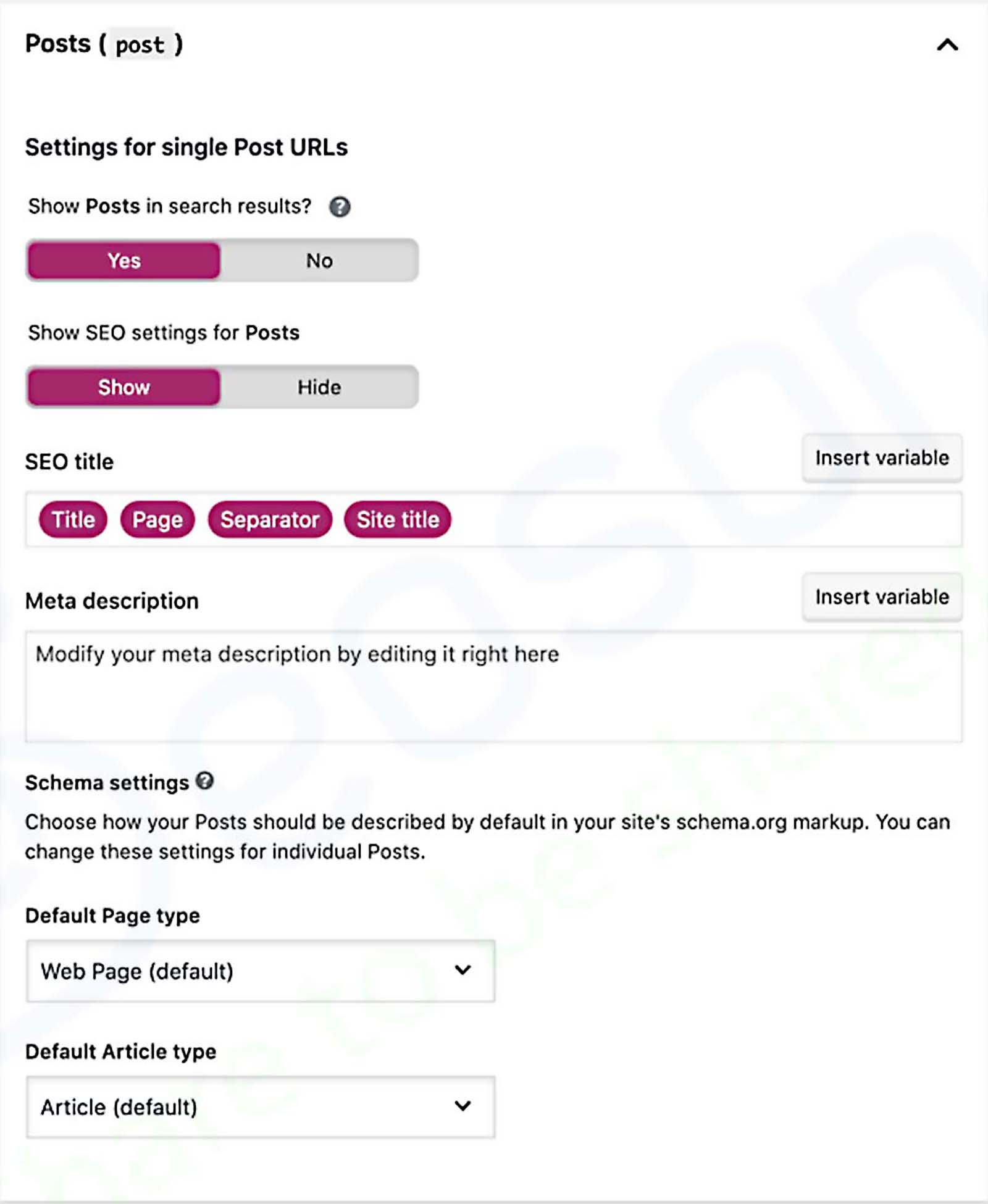988x1204 pixels.
Task: Choose Hide for SEO settings
Action: click(319, 387)
